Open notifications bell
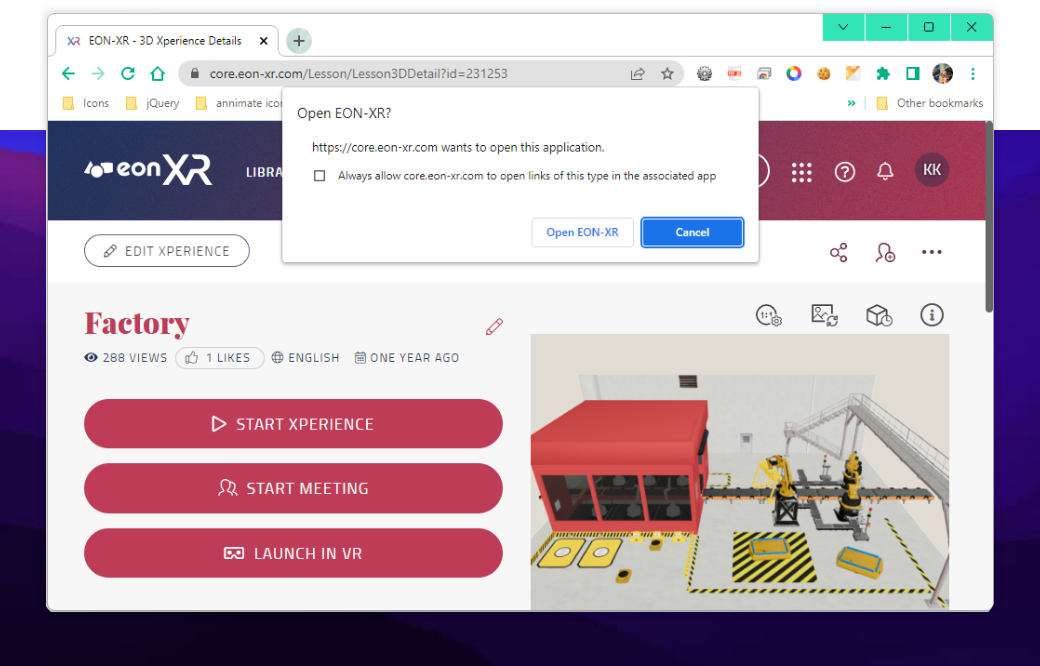Viewport: 1040px width, 666px height. click(885, 172)
